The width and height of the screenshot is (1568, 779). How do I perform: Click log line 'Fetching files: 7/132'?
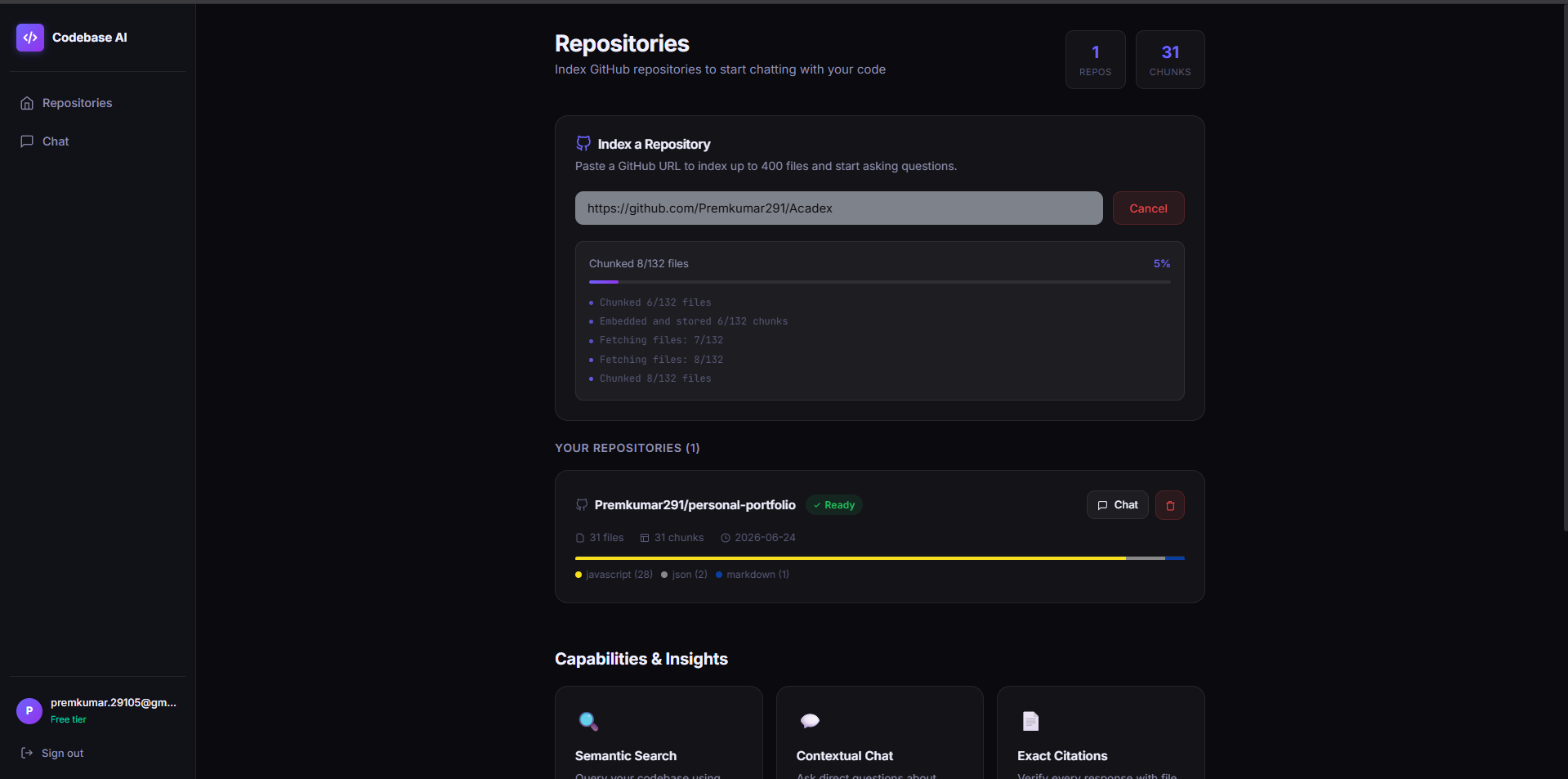coord(661,340)
